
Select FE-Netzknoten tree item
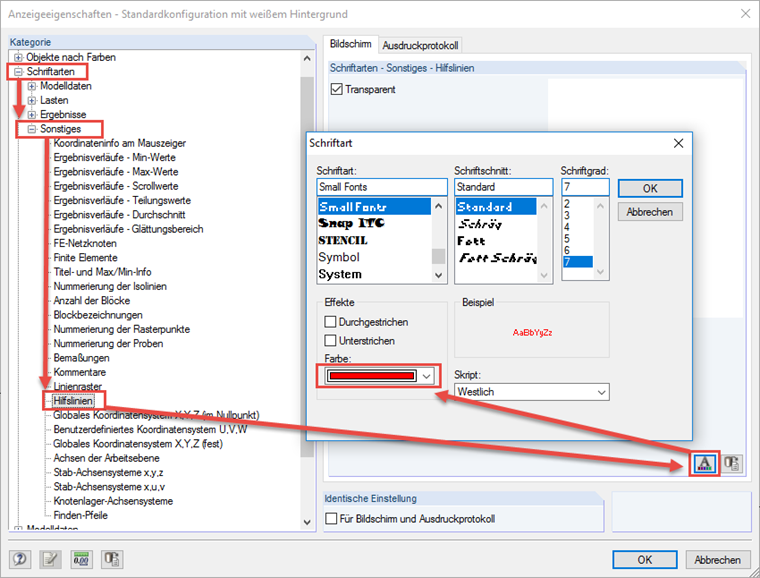point(85,243)
